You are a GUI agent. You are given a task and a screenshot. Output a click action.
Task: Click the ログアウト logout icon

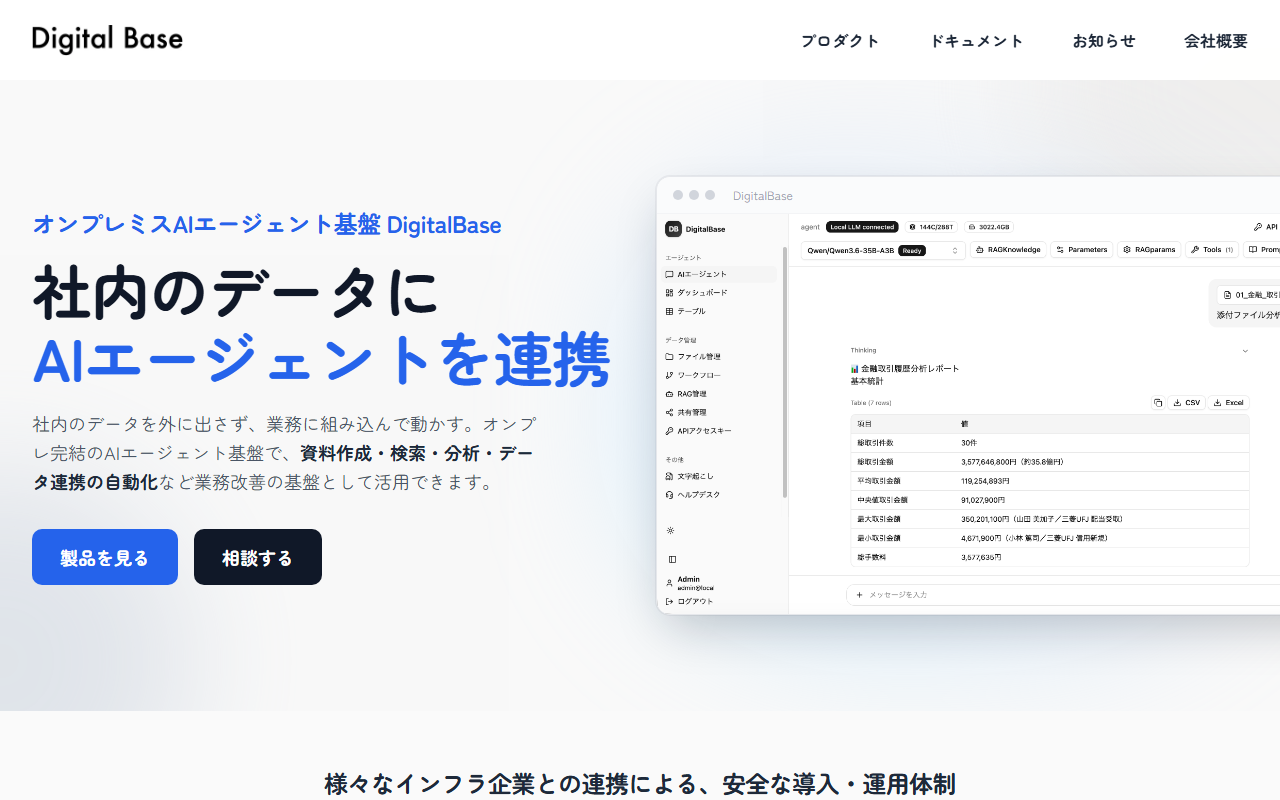click(669, 601)
